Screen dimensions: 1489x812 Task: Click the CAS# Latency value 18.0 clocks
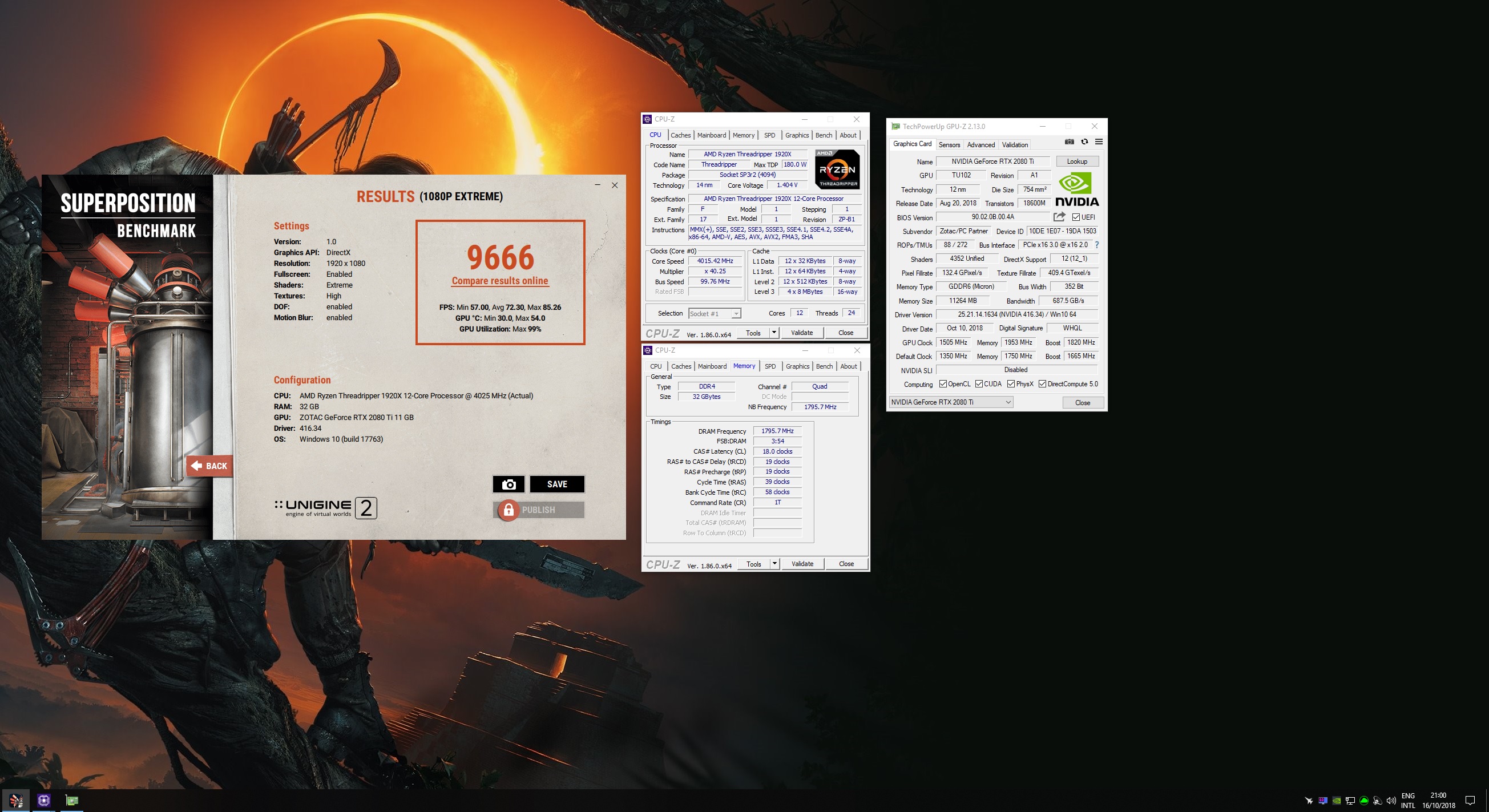(777, 451)
